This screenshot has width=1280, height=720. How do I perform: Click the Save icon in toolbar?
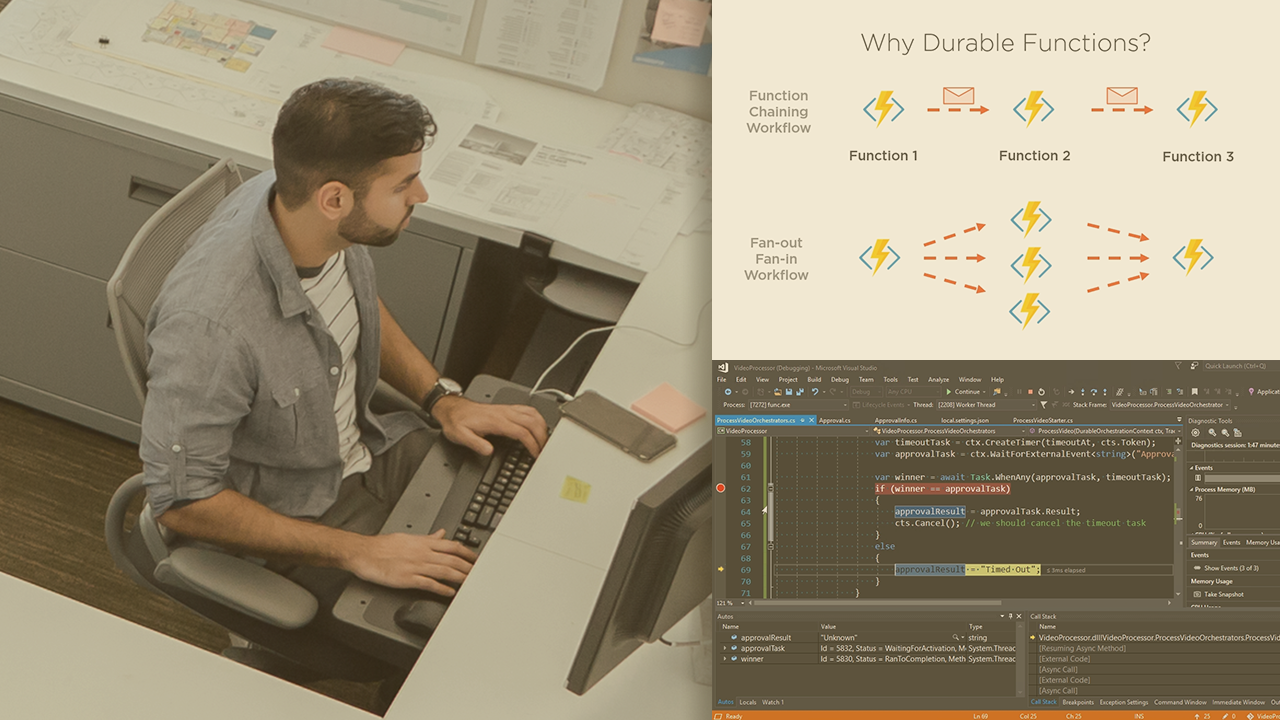pyautogui.click(x=789, y=392)
